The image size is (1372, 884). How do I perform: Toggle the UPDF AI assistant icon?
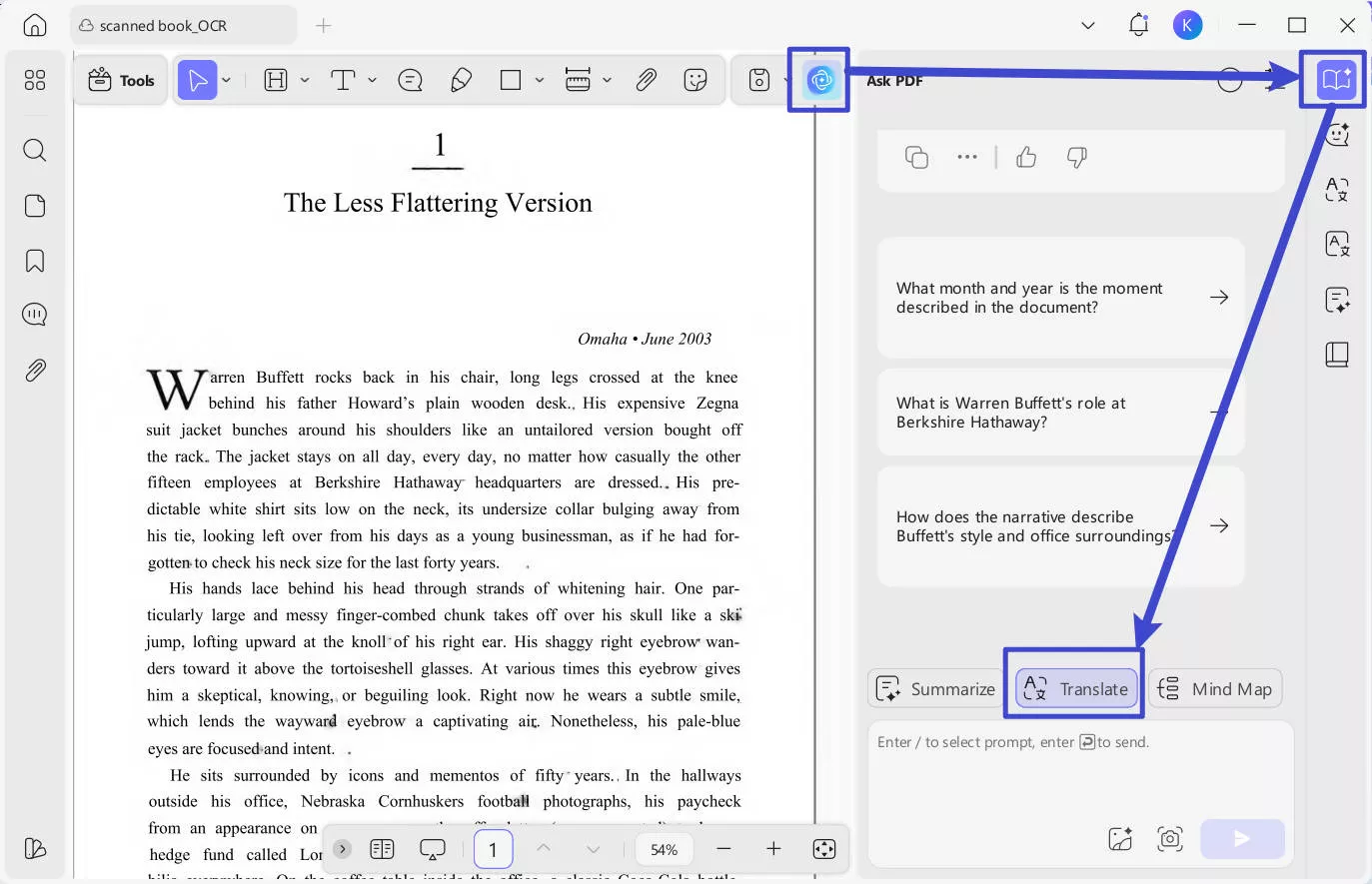(820, 80)
